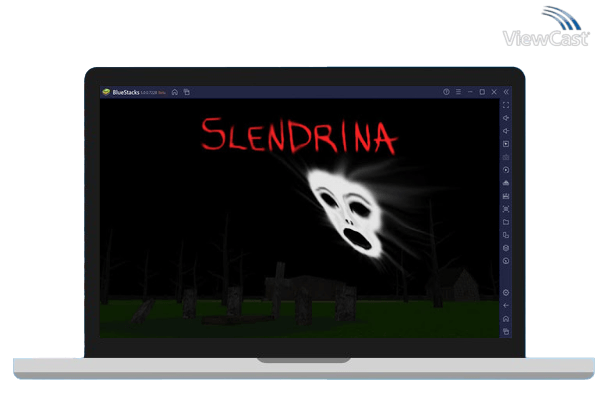The height and width of the screenshot is (414, 602).
Task: Click the Android home button in sidebar
Action: coord(506,319)
